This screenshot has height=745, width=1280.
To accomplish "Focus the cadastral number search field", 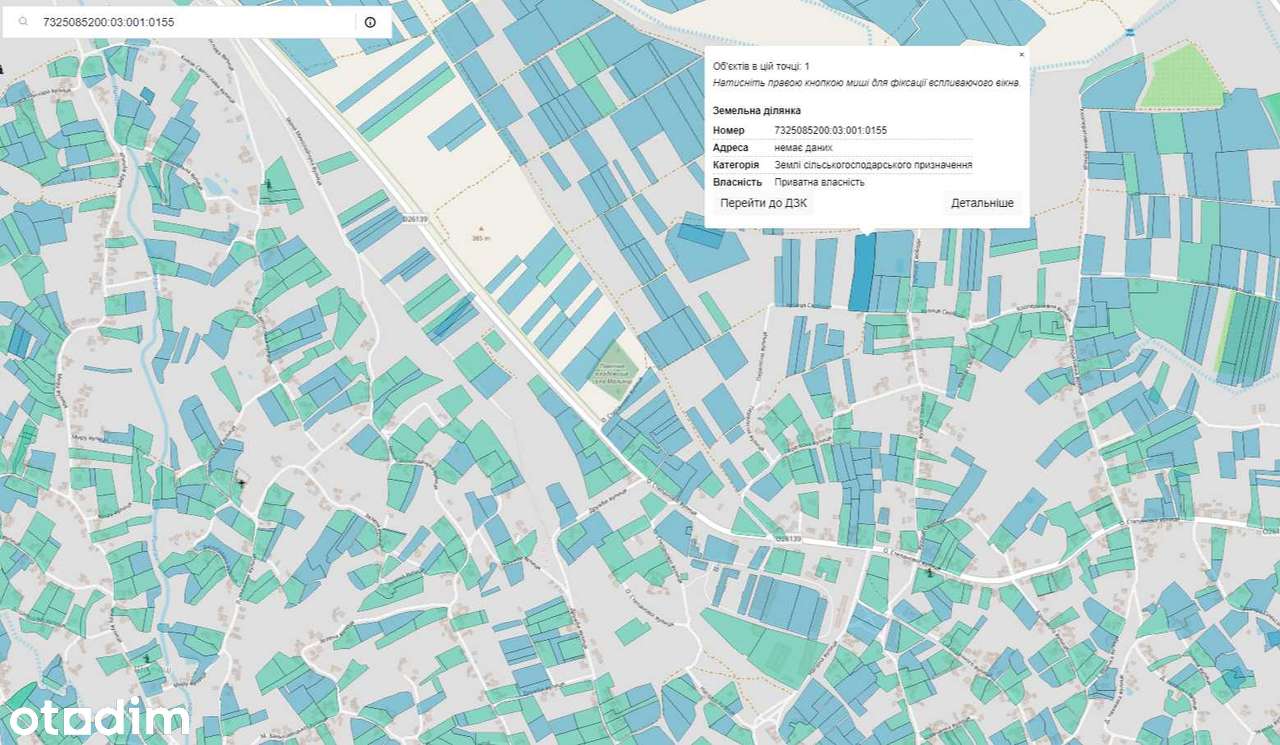I will point(195,21).
